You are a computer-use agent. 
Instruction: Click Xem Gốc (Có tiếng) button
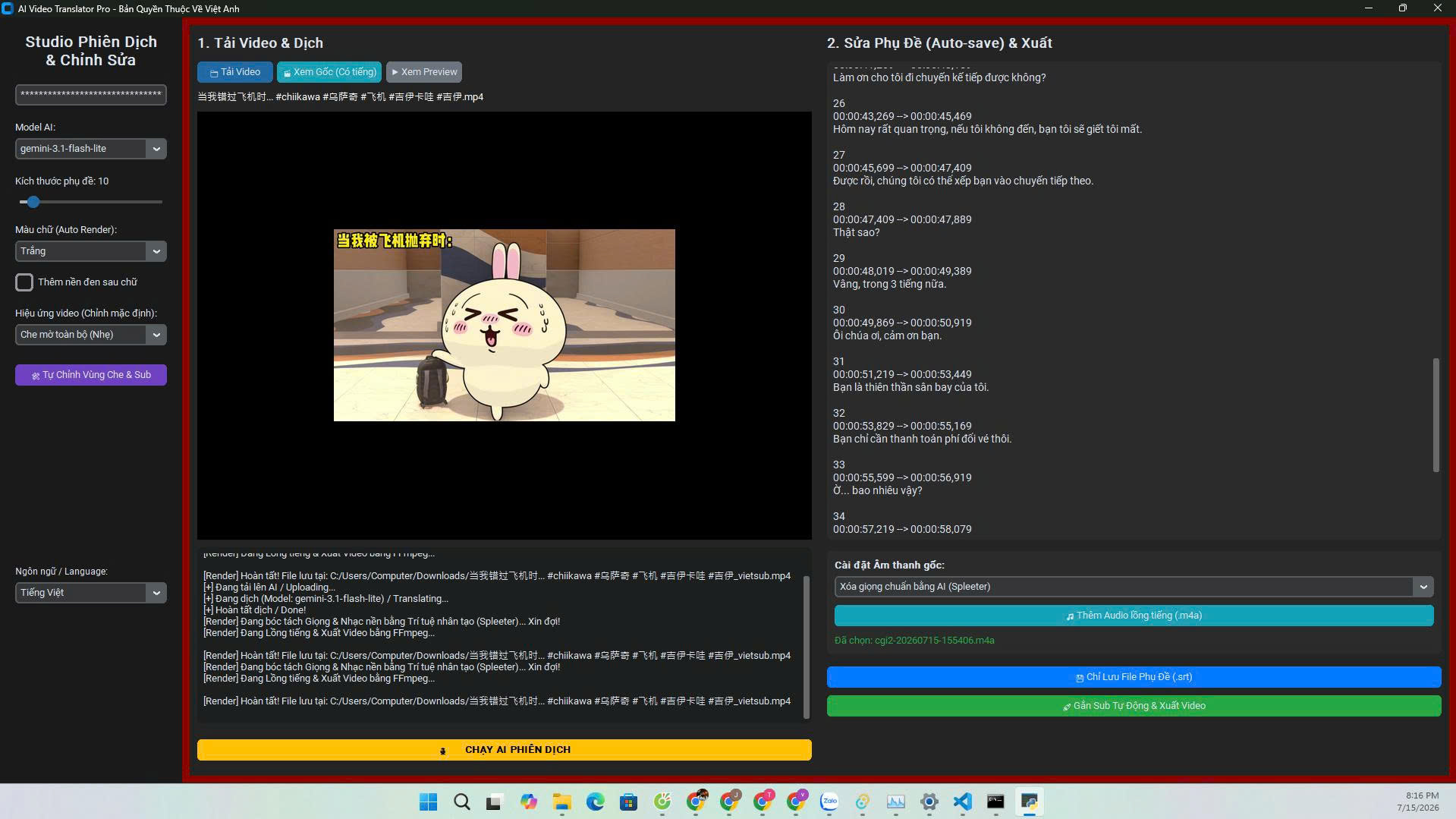[329, 72]
